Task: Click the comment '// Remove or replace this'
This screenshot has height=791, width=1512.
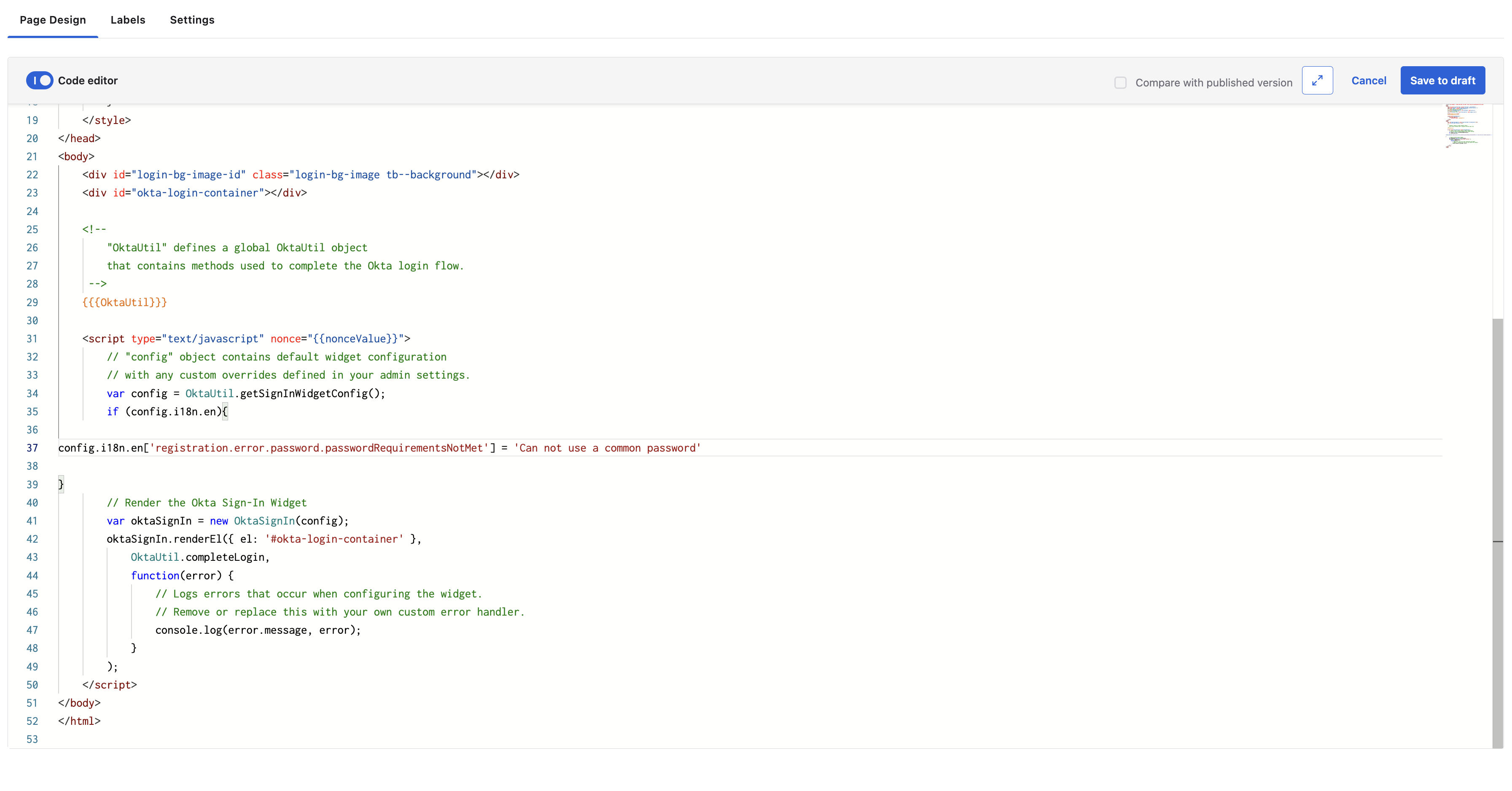Action: click(x=340, y=612)
